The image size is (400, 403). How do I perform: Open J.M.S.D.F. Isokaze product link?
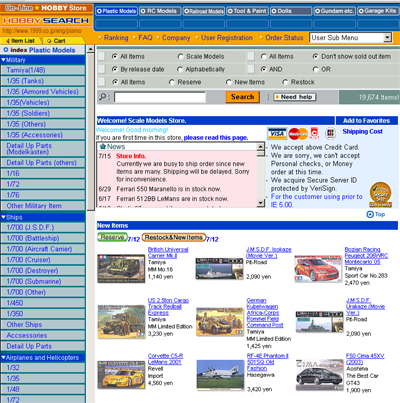click(x=269, y=252)
